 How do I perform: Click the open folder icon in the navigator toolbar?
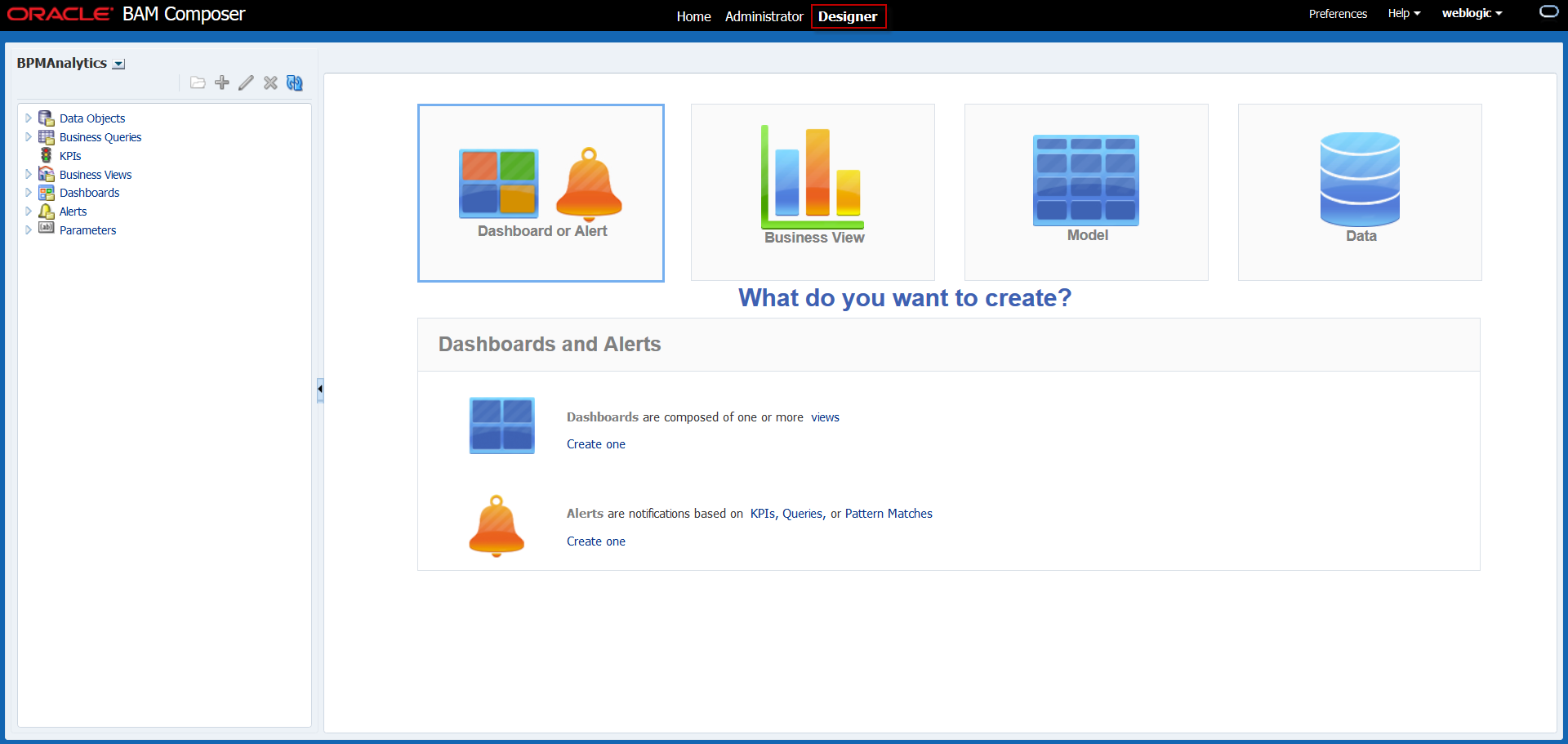[198, 82]
